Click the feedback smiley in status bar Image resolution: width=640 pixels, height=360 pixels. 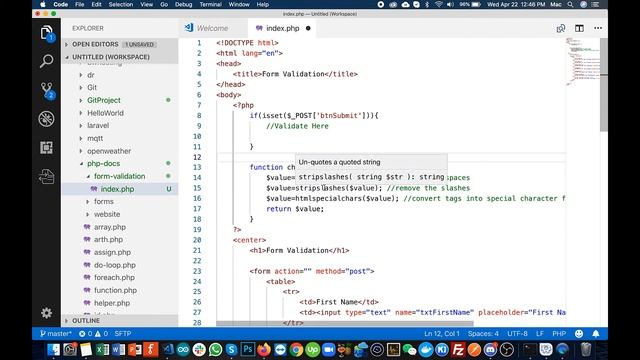point(579,333)
